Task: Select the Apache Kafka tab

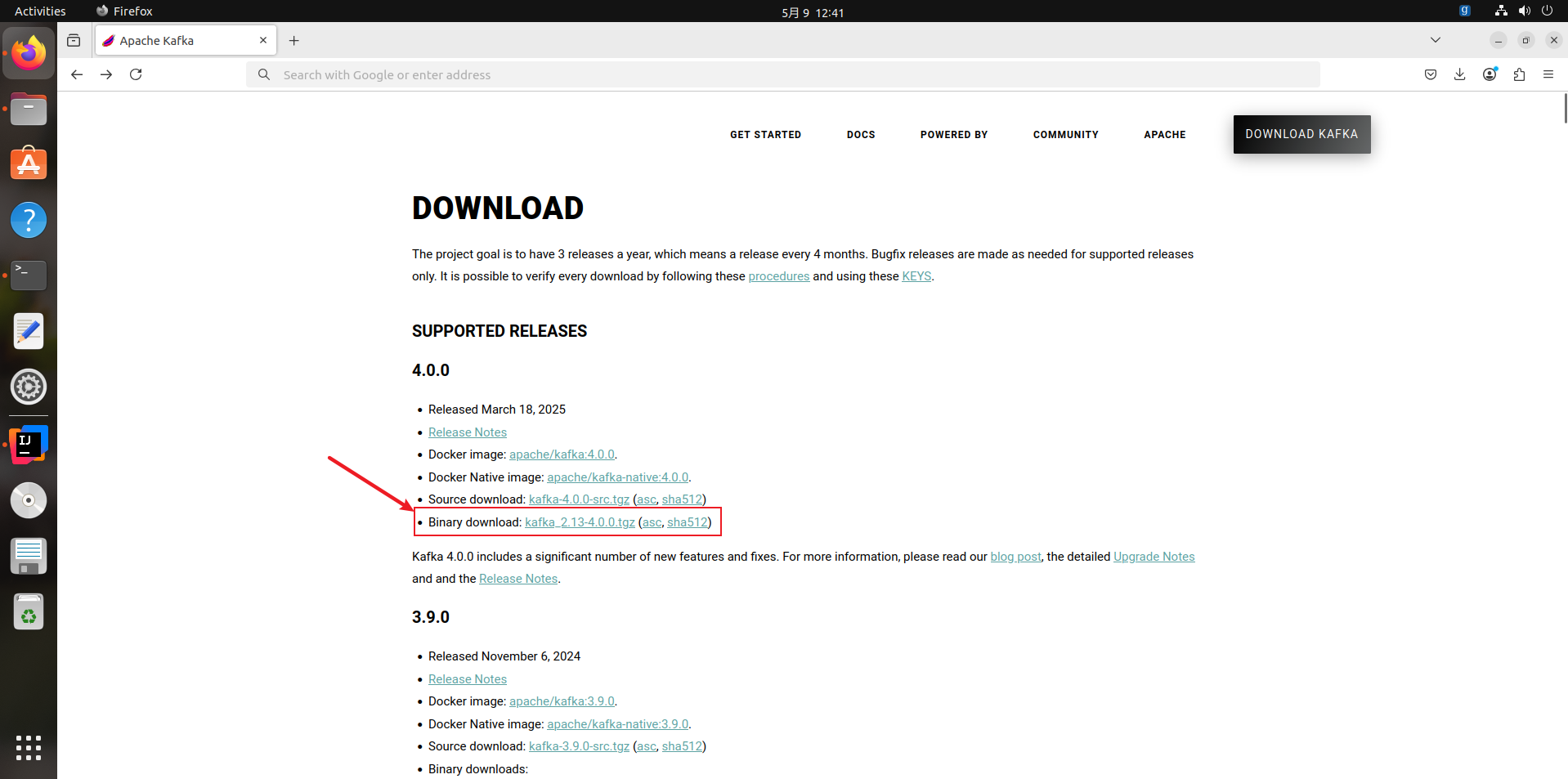Action: [x=186, y=40]
